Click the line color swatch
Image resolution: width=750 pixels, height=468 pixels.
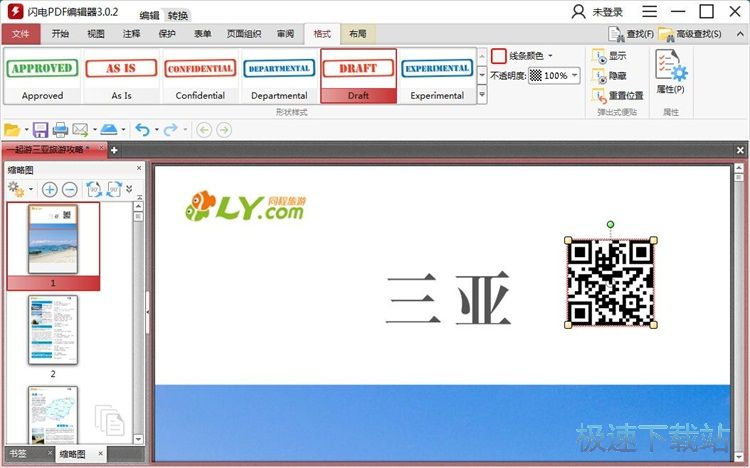coord(498,56)
